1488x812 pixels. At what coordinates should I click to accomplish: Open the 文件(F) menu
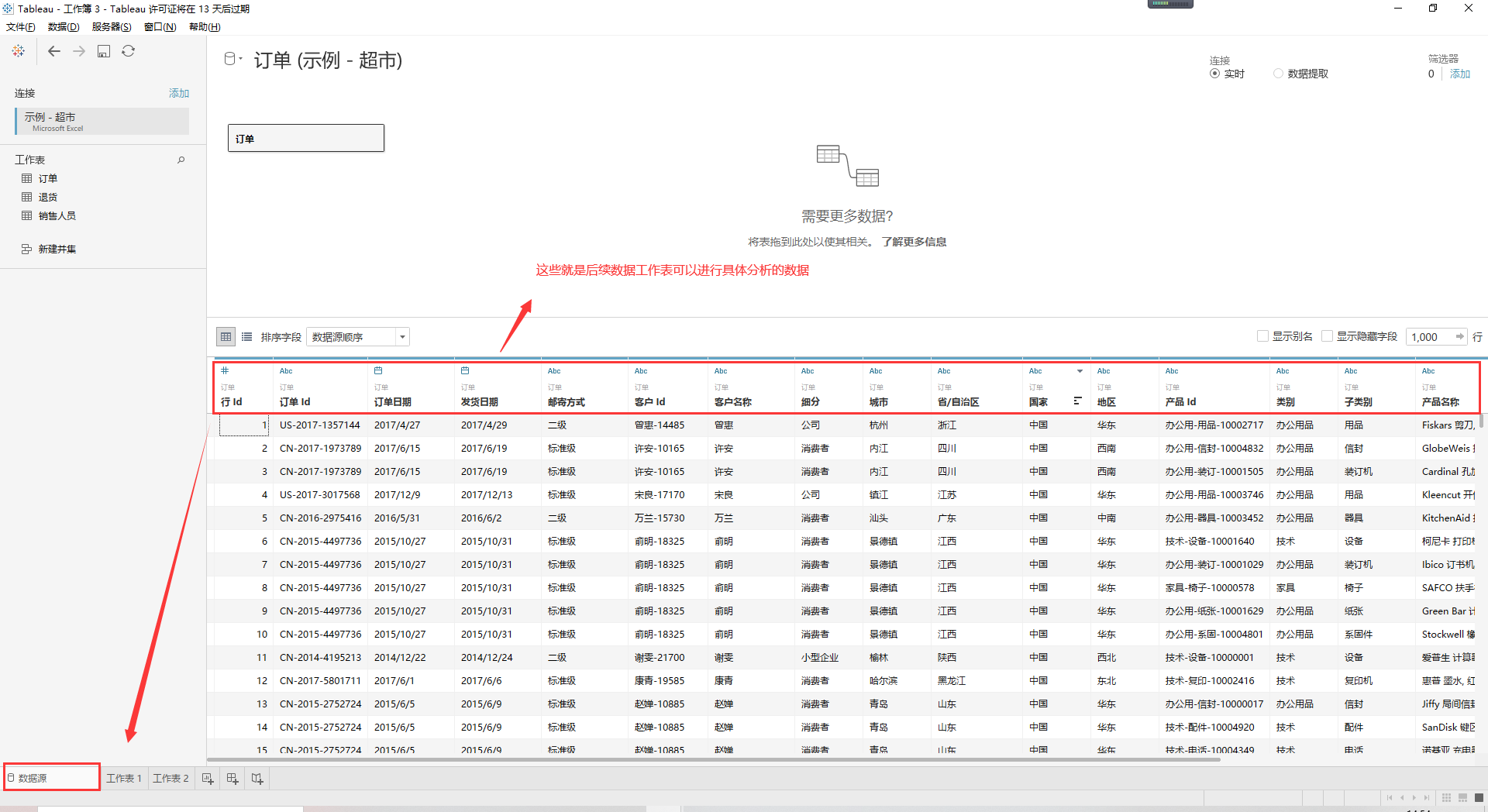pos(21,27)
